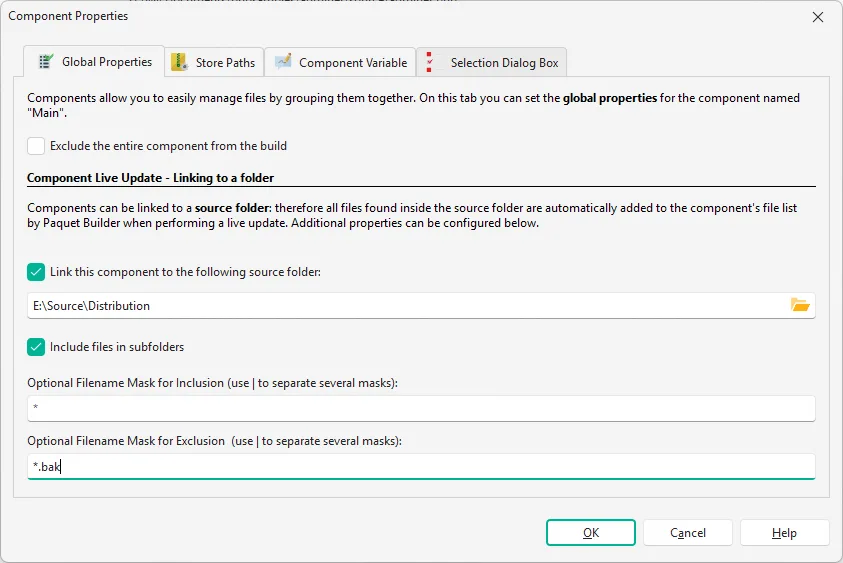Click the Component Variable tab icon
The width and height of the screenshot is (843, 563).
(283, 62)
